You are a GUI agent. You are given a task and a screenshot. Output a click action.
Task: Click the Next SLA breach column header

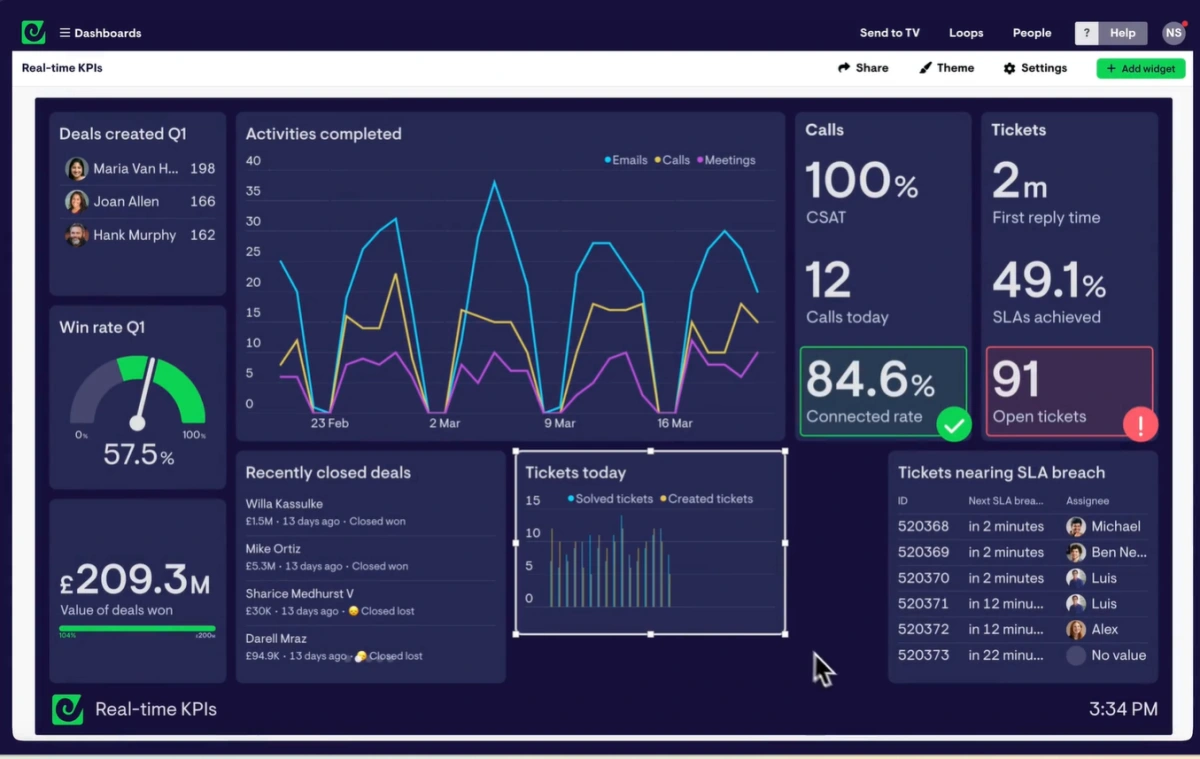point(1005,501)
